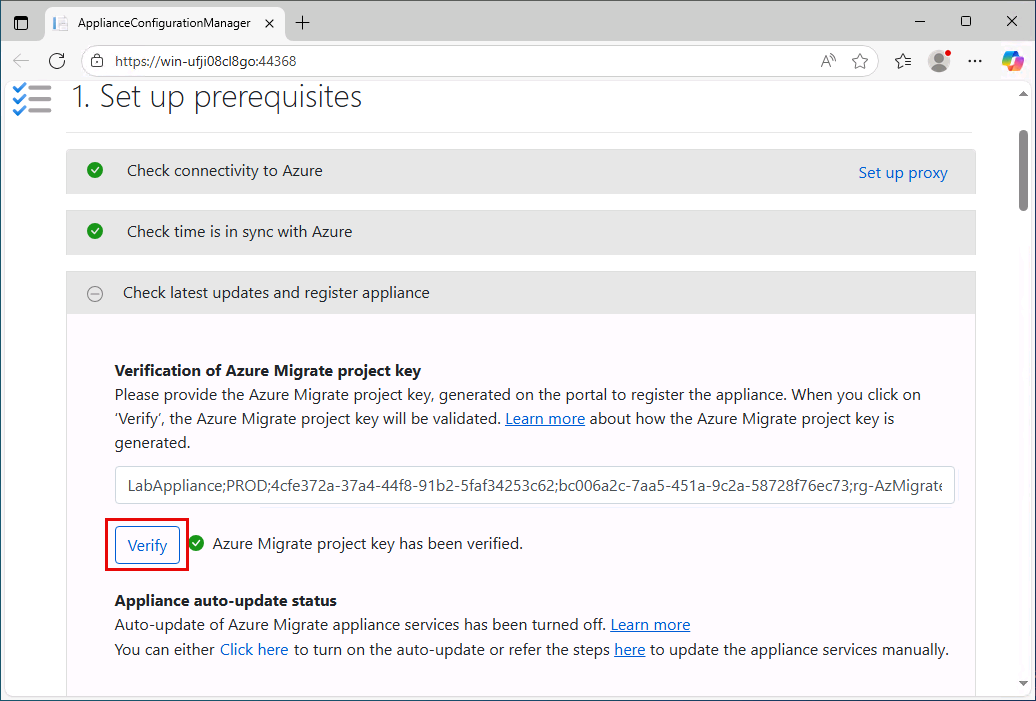Refresh the current page

coord(57,61)
